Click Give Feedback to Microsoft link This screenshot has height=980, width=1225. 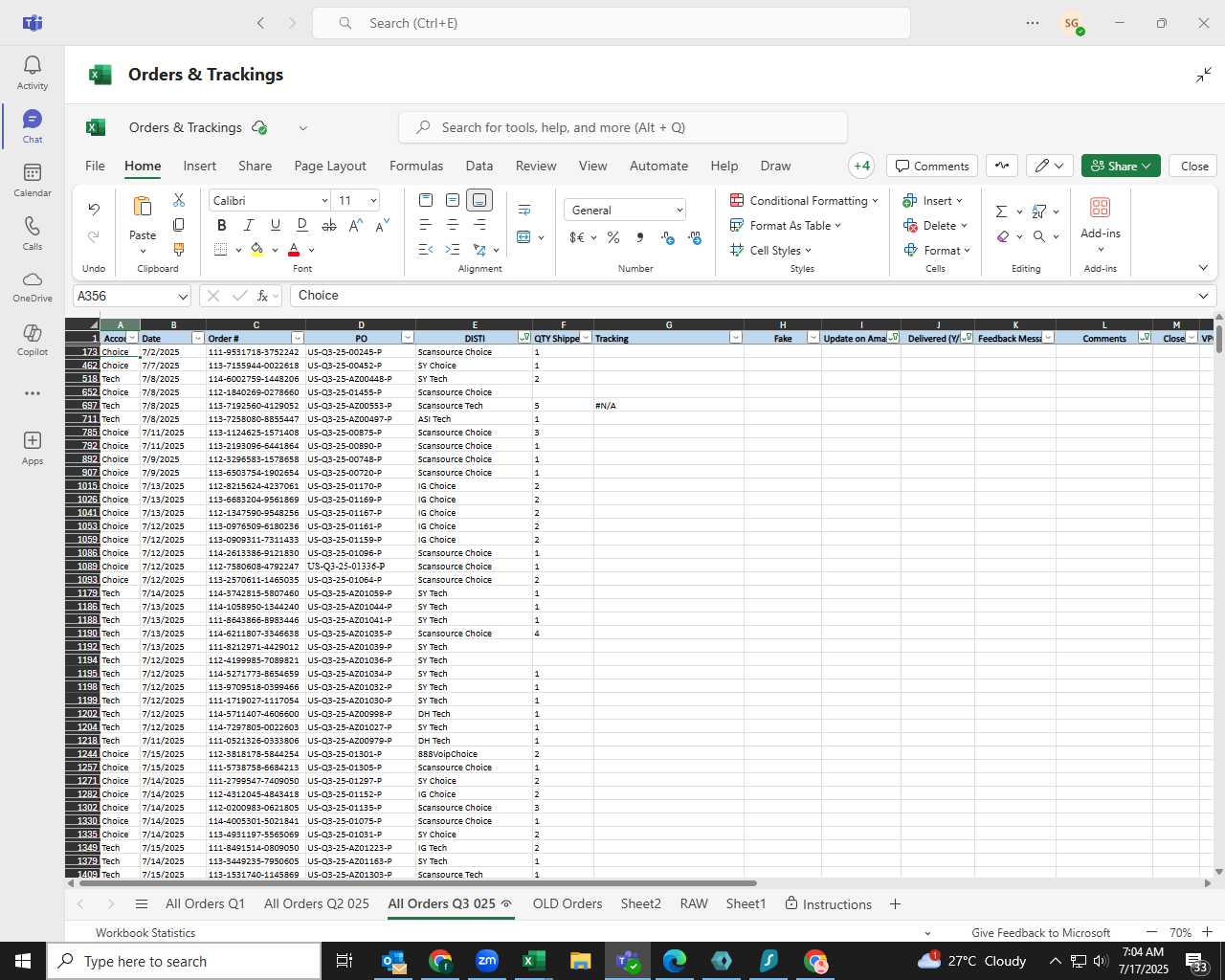[x=1040, y=932]
